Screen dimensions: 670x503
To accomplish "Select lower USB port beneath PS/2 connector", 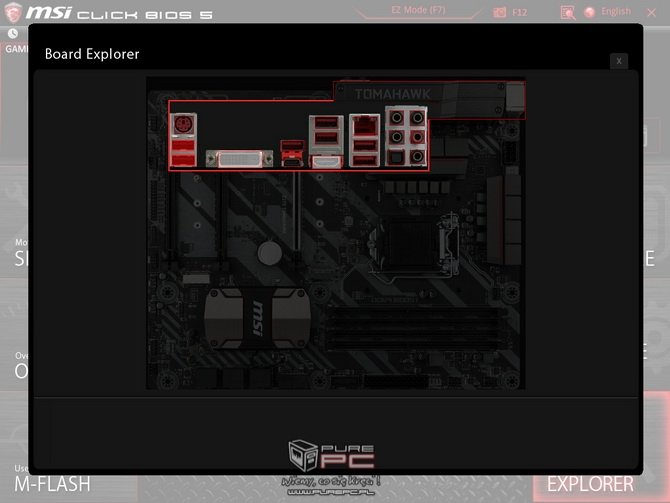I will pyautogui.click(x=184, y=160).
